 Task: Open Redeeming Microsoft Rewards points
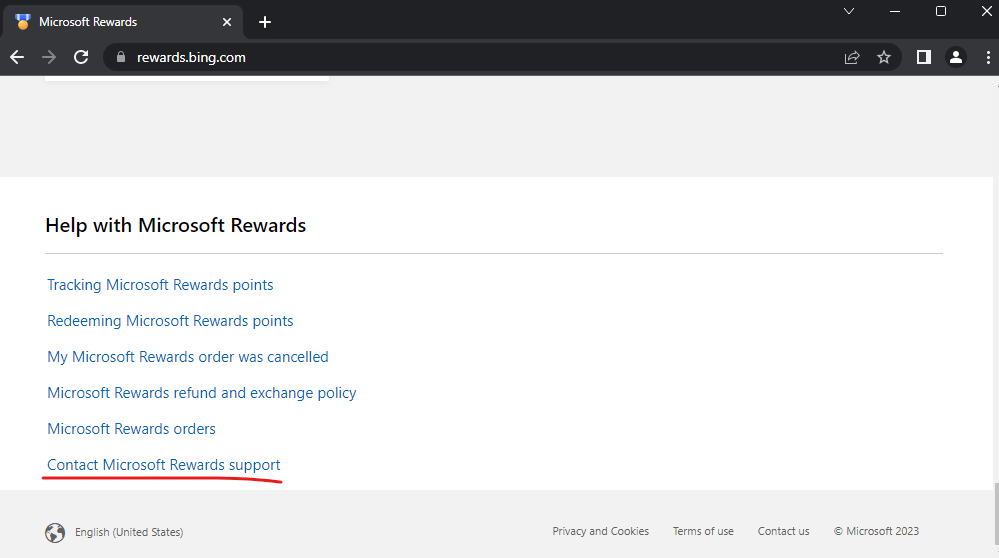(170, 321)
